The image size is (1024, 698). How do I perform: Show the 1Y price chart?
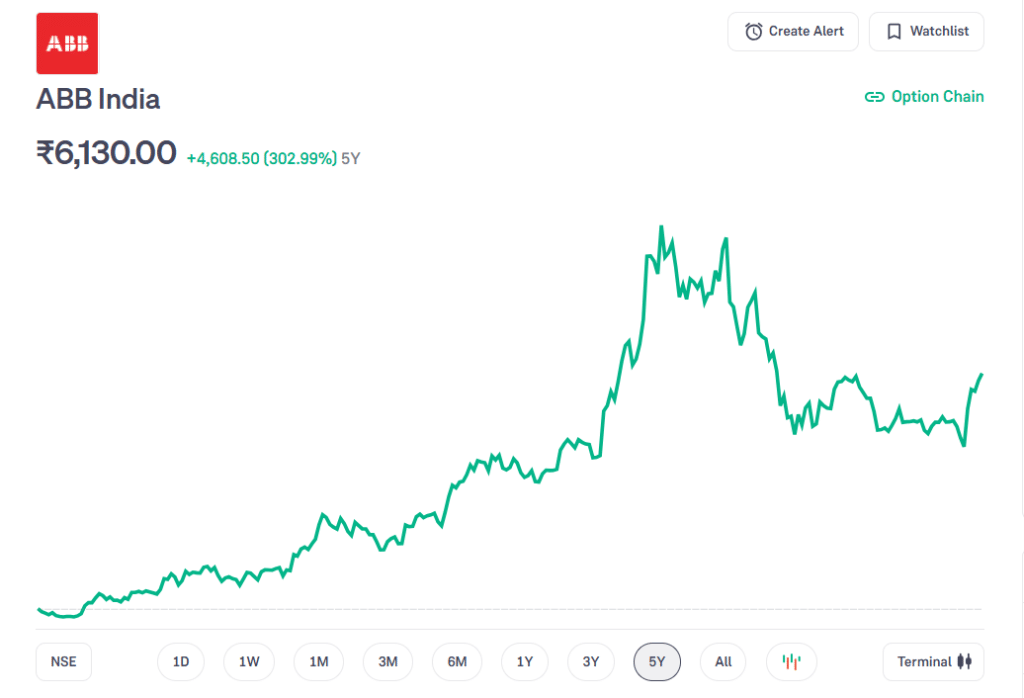[x=525, y=661]
